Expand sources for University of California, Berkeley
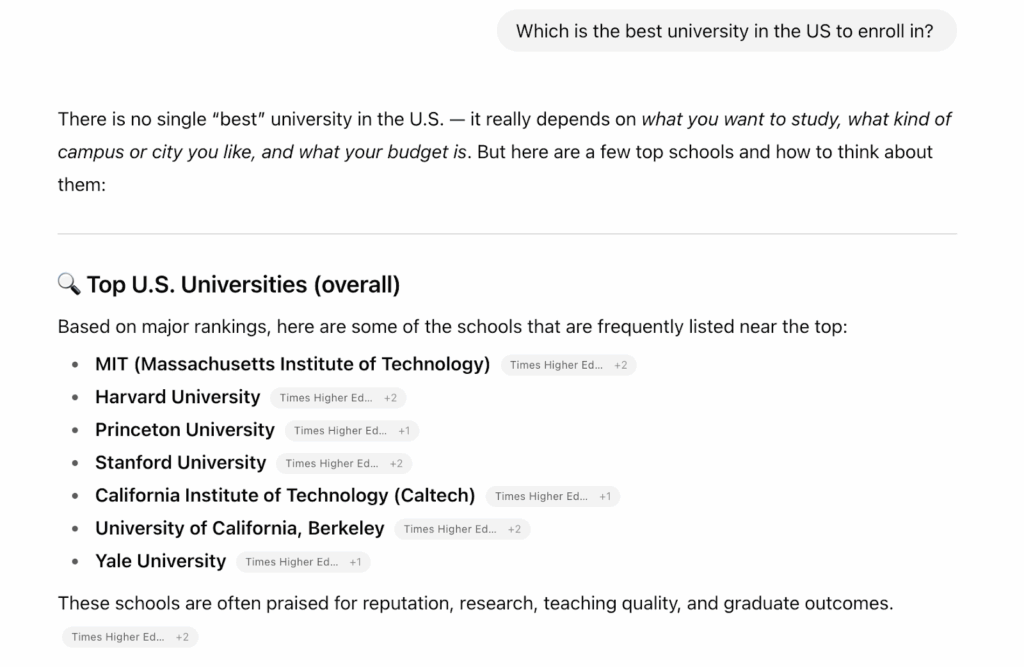 click(462, 529)
